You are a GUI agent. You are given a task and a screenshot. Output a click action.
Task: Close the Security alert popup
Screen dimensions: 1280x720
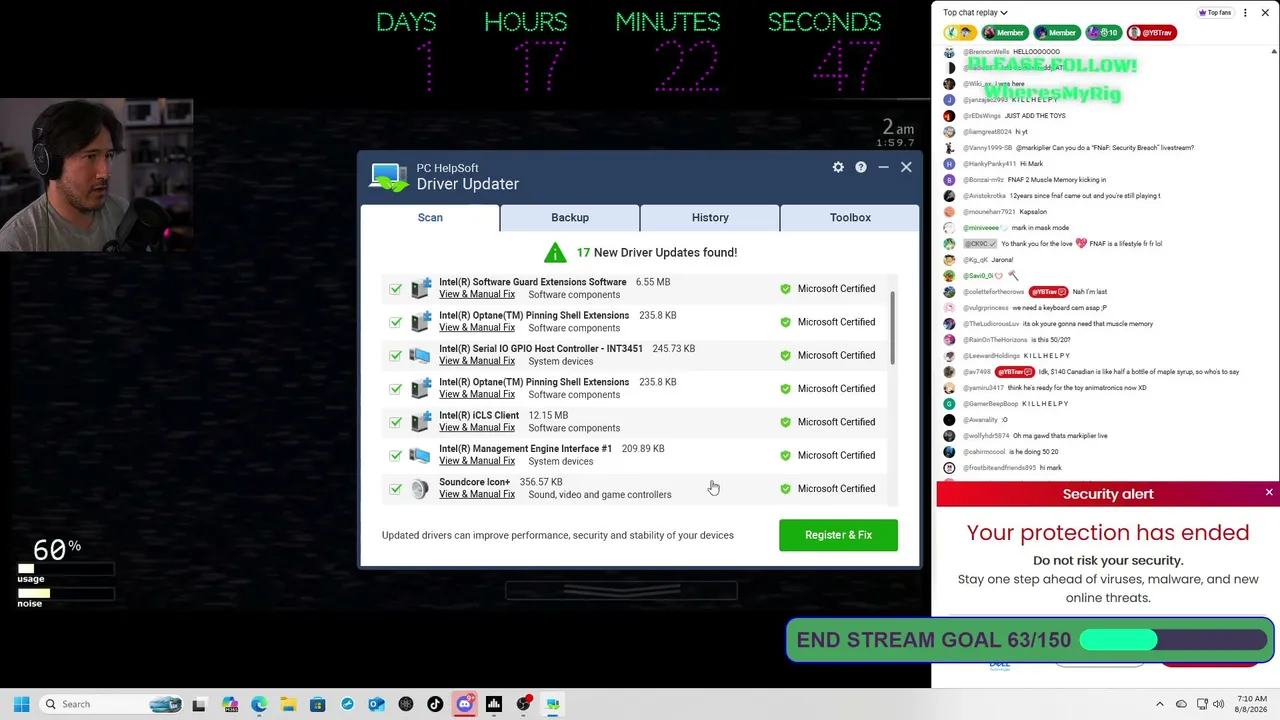click(1269, 493)
